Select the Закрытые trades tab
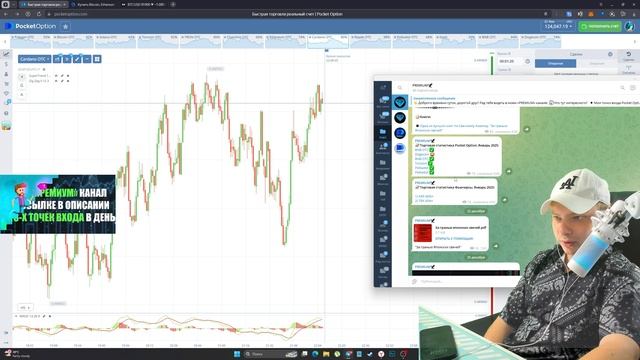Image resolution: width=640 pixels, height=360 pixels. coord(597,63)
